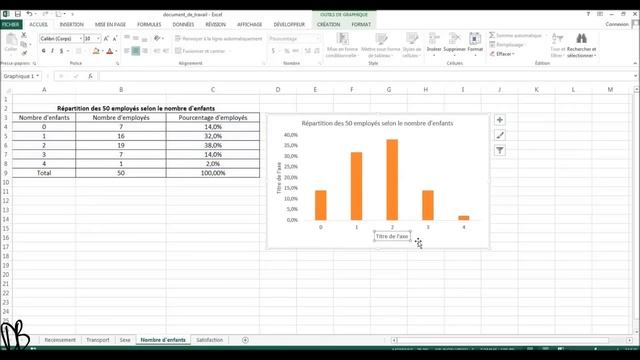Open the Recensement sheet tab
Image resolution: width=640 pixels, height=360 pixels.
point(60,340)
